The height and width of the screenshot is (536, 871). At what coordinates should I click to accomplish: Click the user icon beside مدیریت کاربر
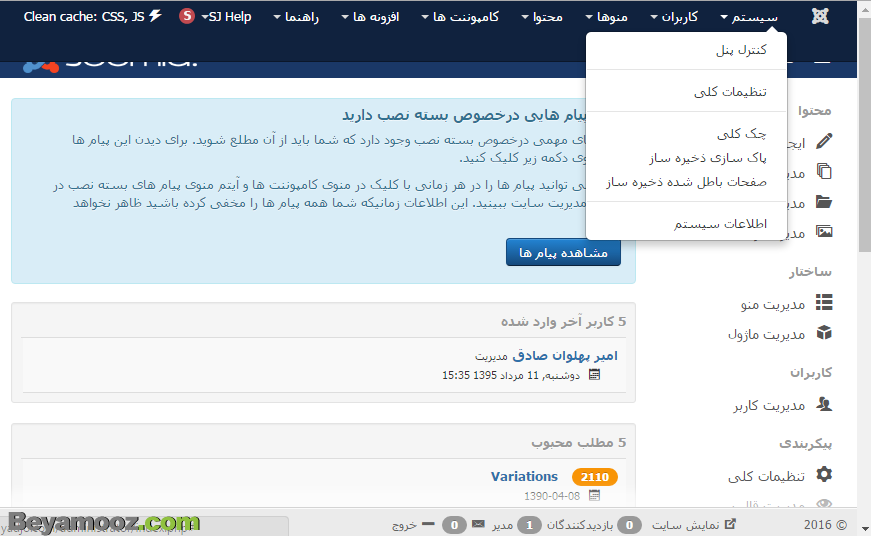824,404
